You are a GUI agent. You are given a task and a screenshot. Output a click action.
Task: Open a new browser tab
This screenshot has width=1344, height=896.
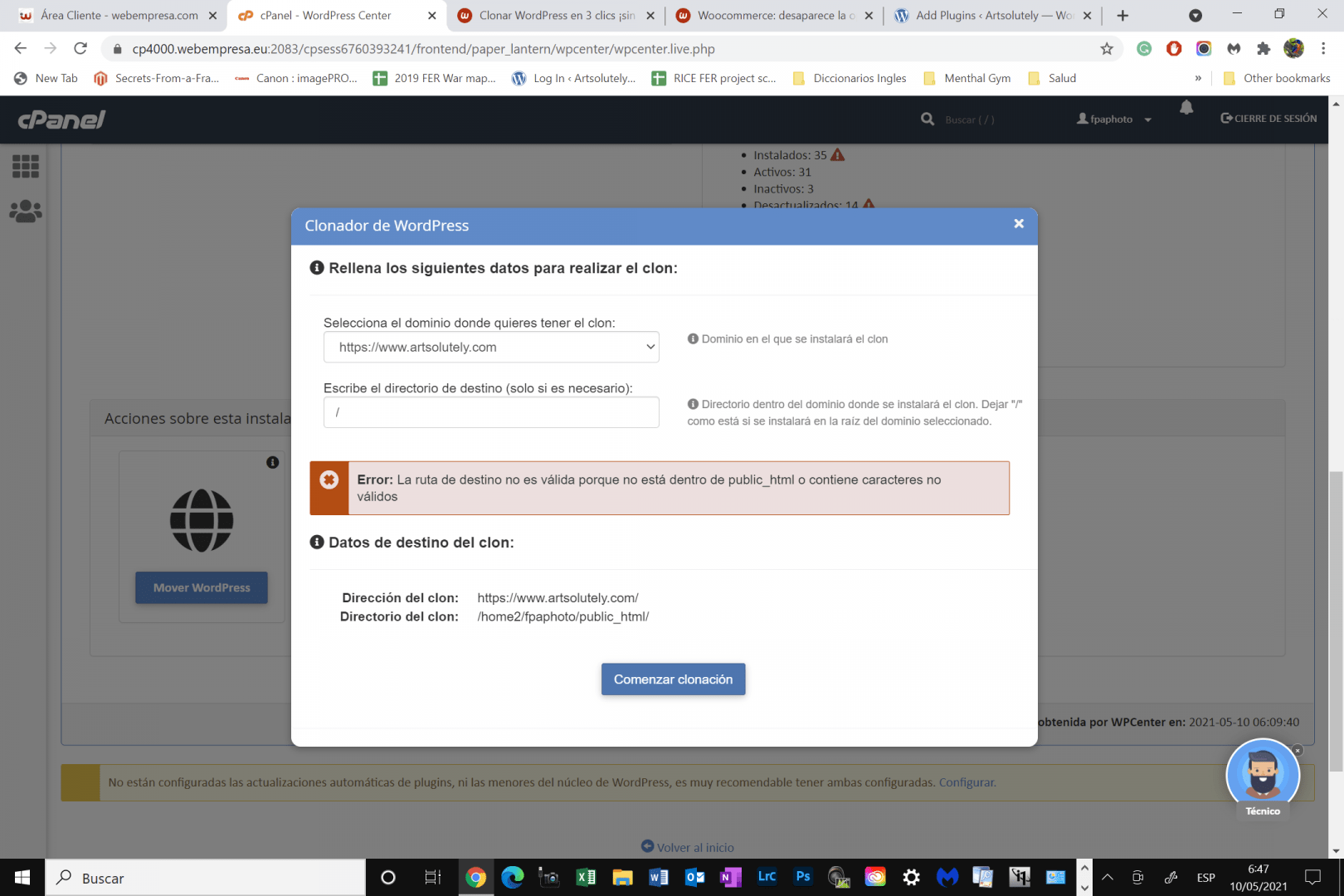[1122, 16]
